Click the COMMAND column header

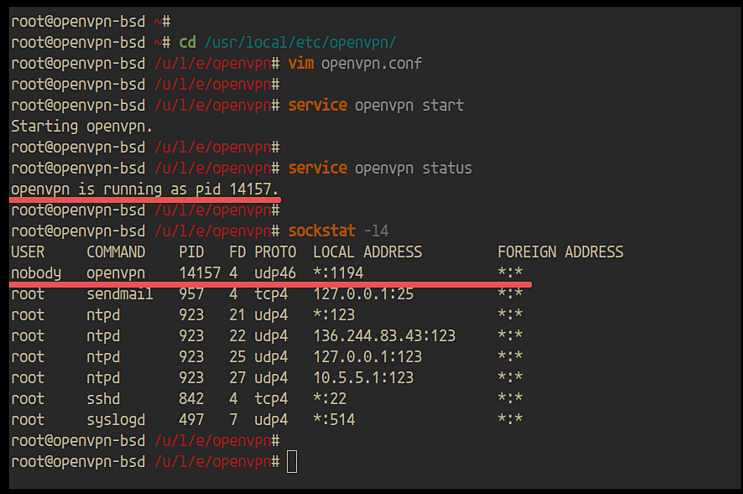click(116, 252)
